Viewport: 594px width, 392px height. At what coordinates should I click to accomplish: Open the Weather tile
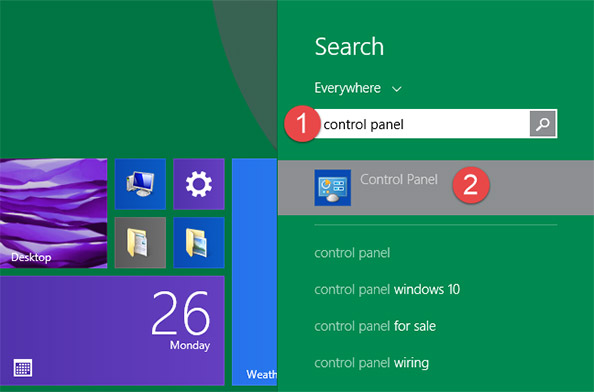click(x=255, y=272)
